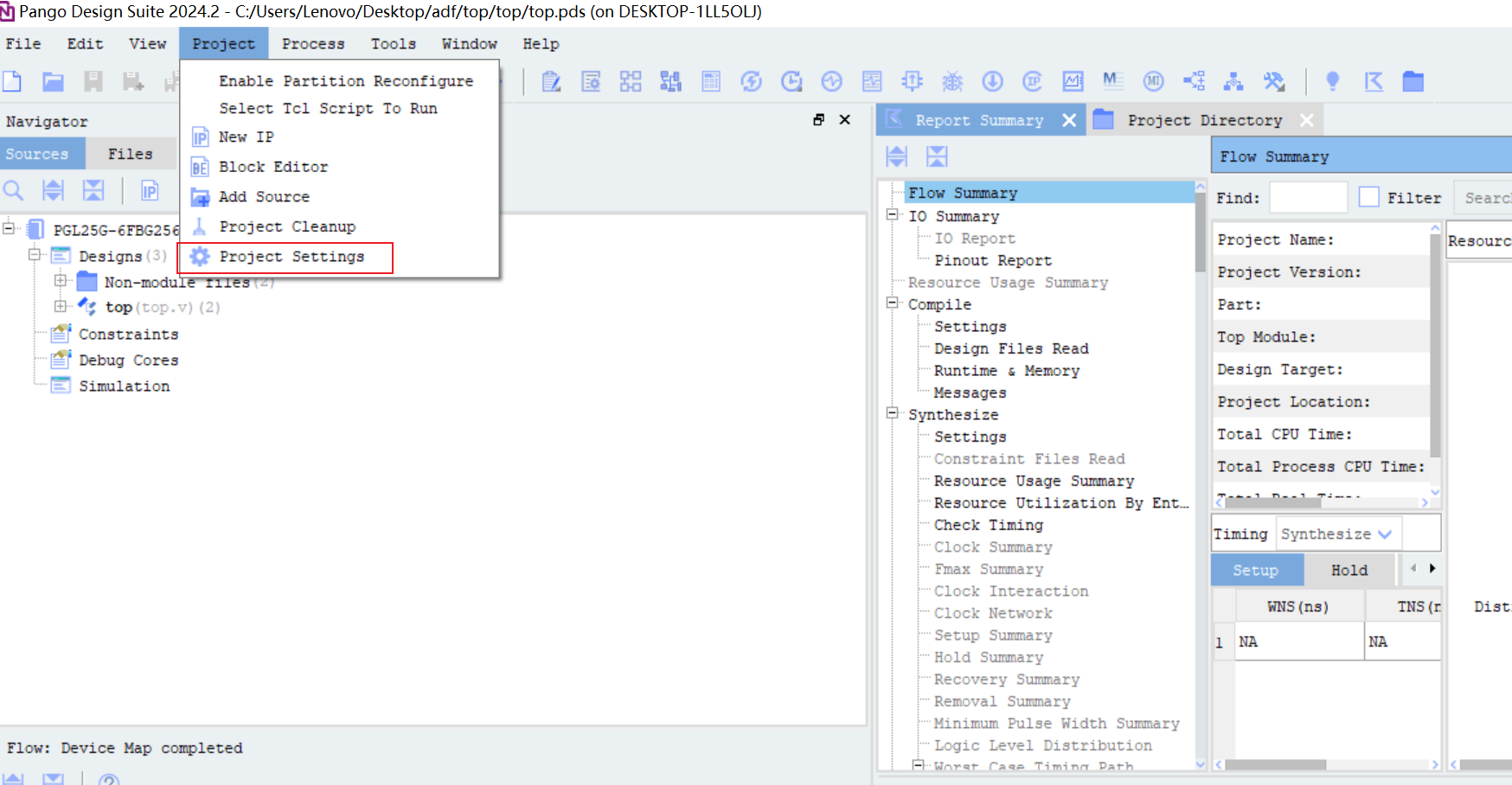This screenshot has height=785, width=1512.
Task: Expand all nodes in Navigator sources
Action: tap(54, 190)
